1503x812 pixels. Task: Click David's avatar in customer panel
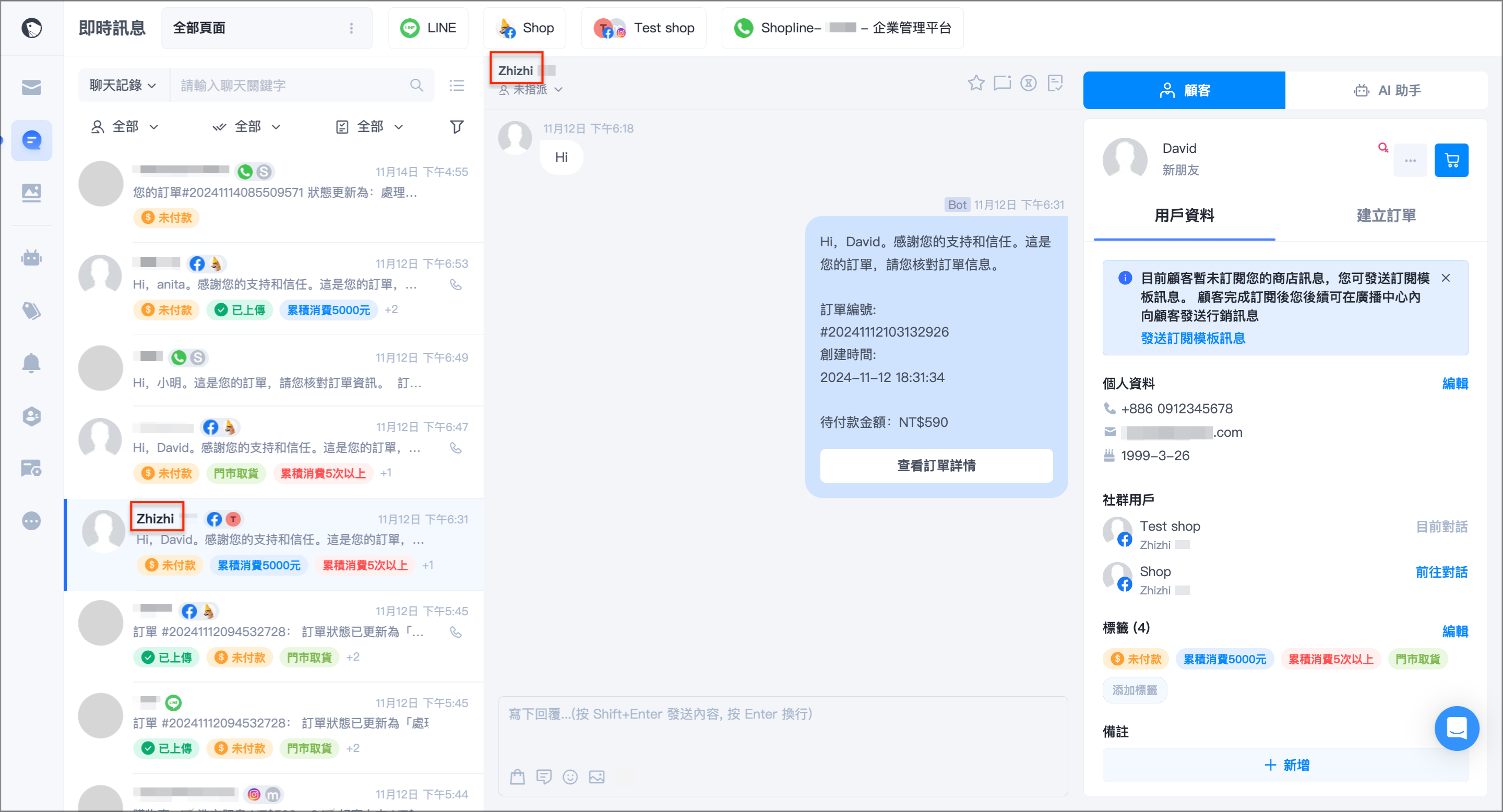point(1124,160)
